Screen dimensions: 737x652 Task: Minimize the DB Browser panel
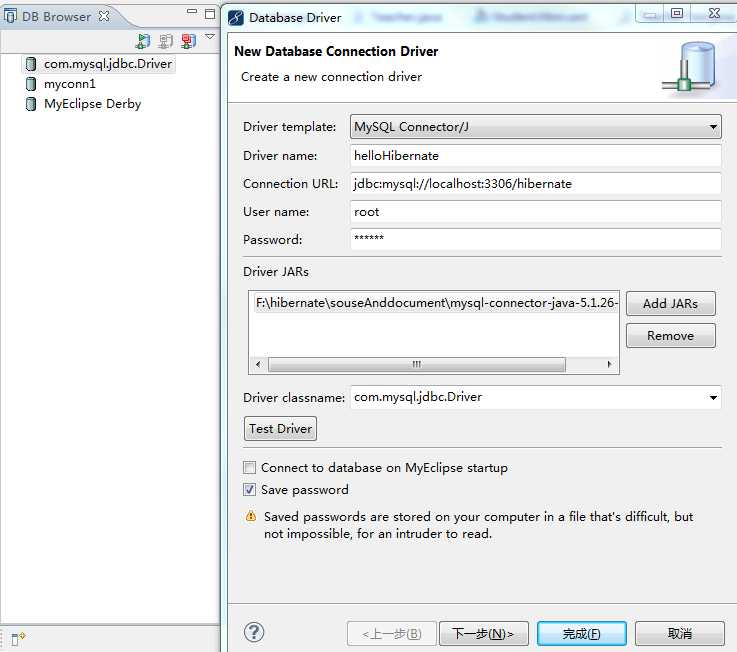(192, 11)
